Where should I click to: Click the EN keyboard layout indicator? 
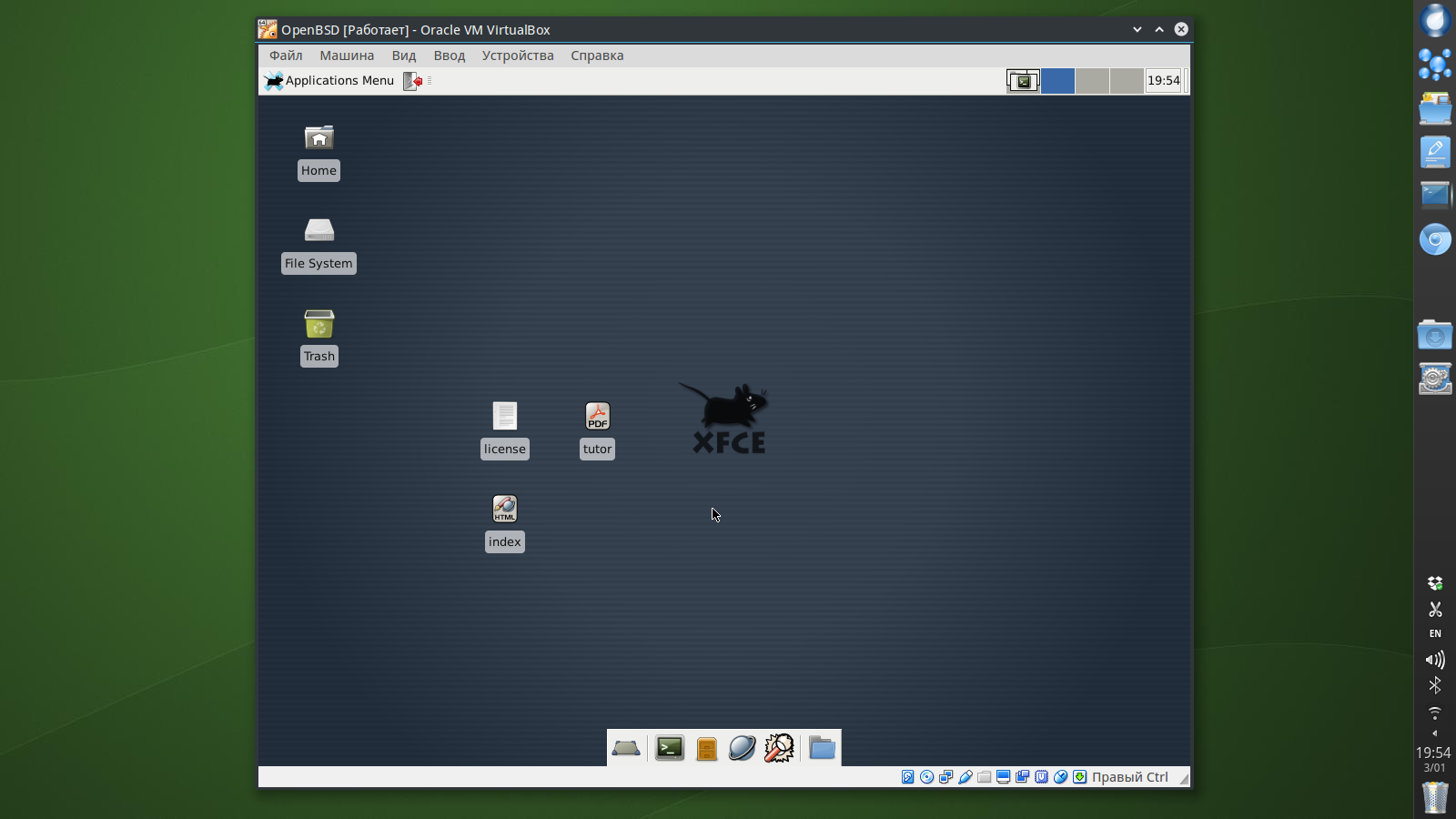coord(1435,633)
